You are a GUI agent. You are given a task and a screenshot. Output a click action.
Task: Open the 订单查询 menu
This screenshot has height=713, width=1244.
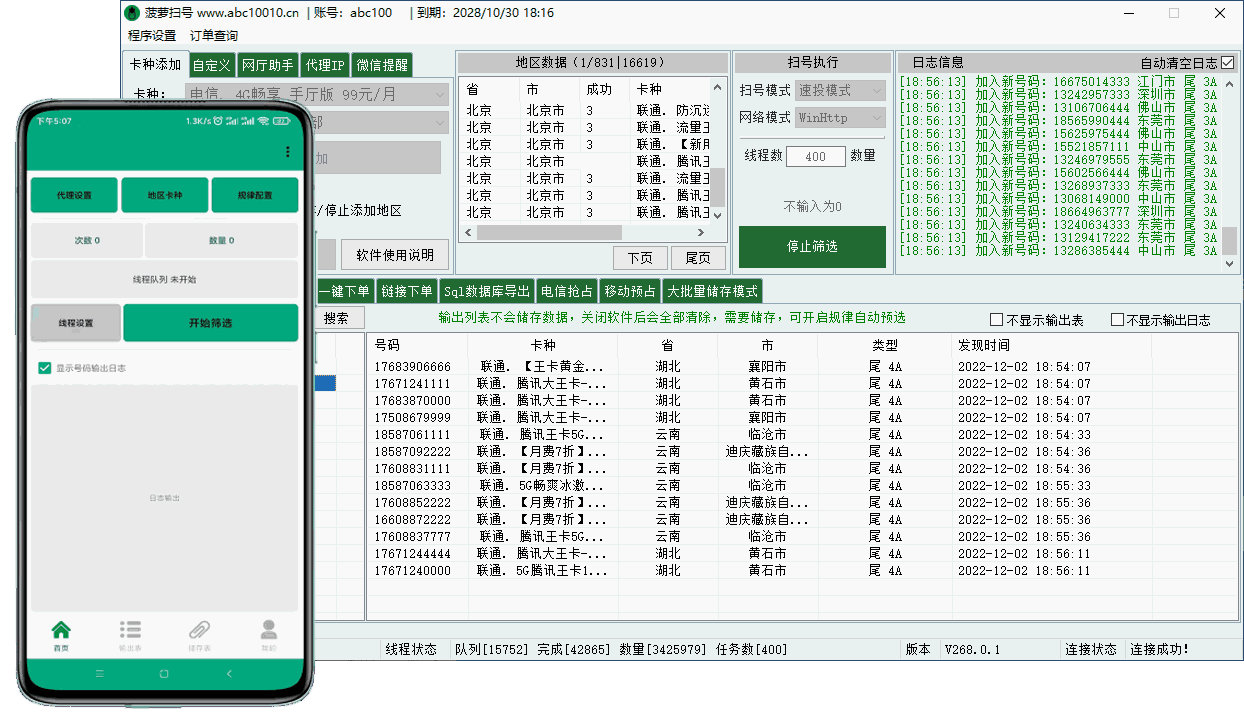click(214, 36)
